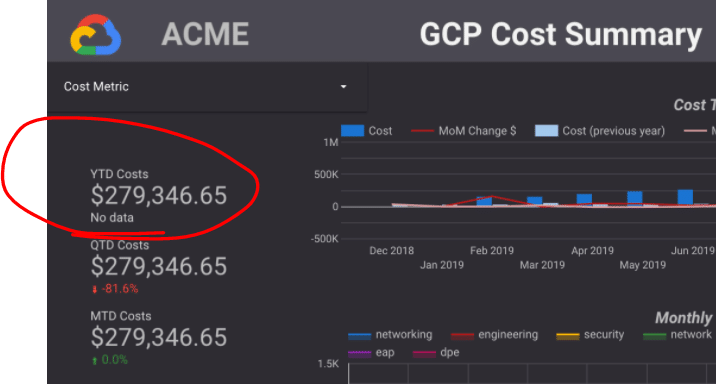
Task: Click the engineering legend entry
Action: click(495, 335)
